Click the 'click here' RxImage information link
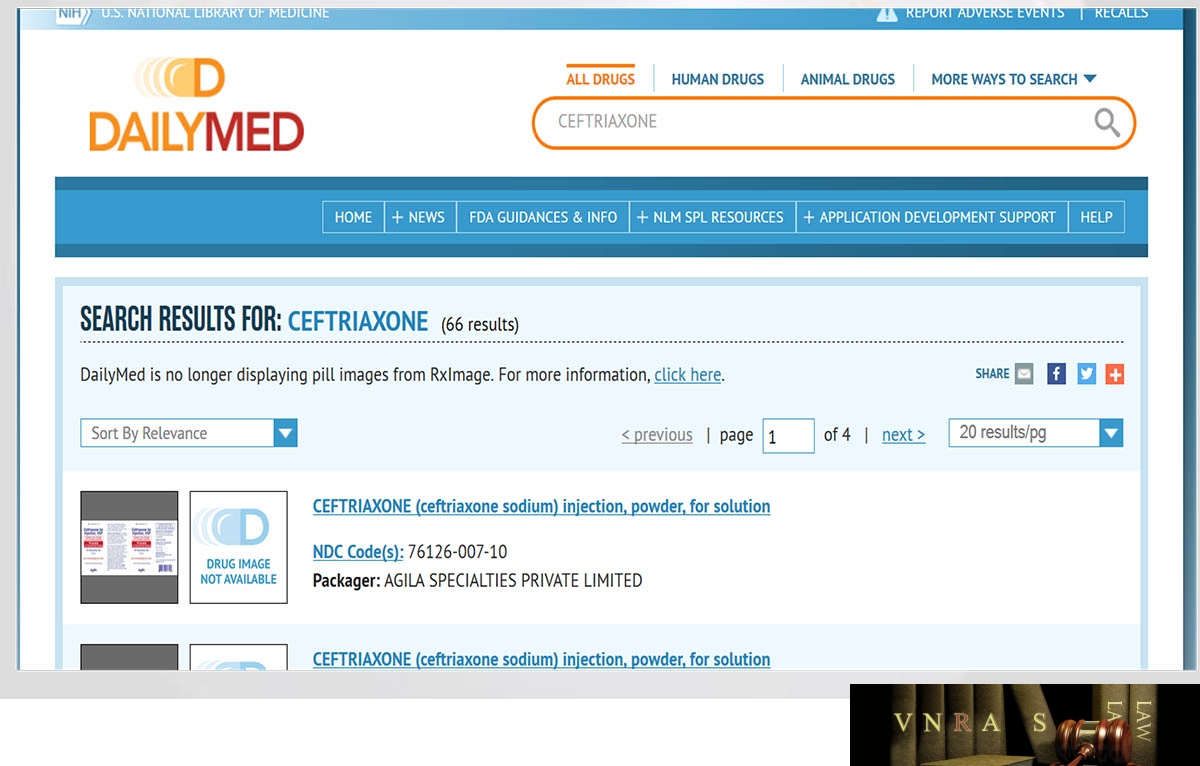 (687, 375)
